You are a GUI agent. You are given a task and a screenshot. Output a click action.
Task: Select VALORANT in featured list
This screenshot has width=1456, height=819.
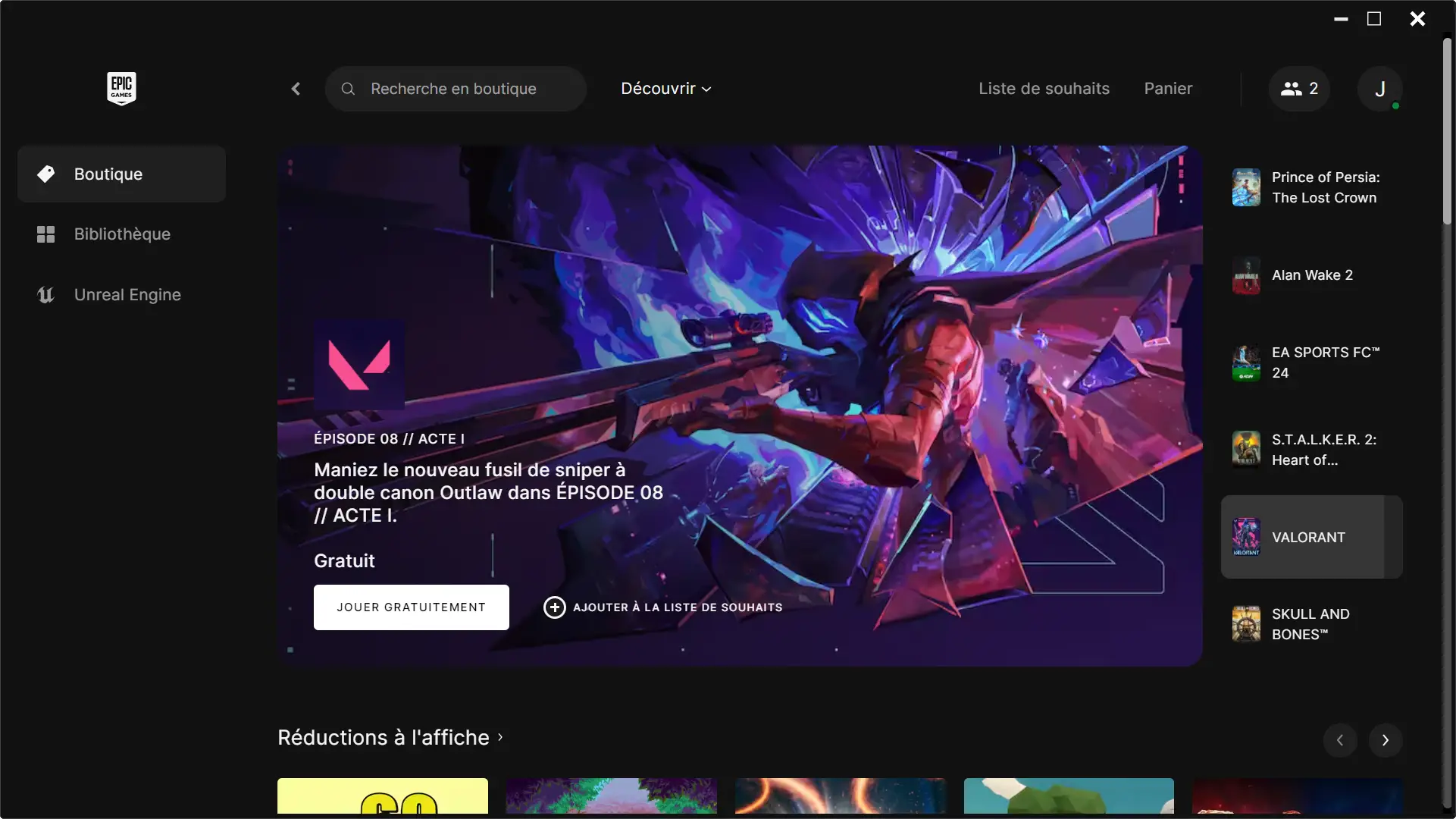point(1311,537)
